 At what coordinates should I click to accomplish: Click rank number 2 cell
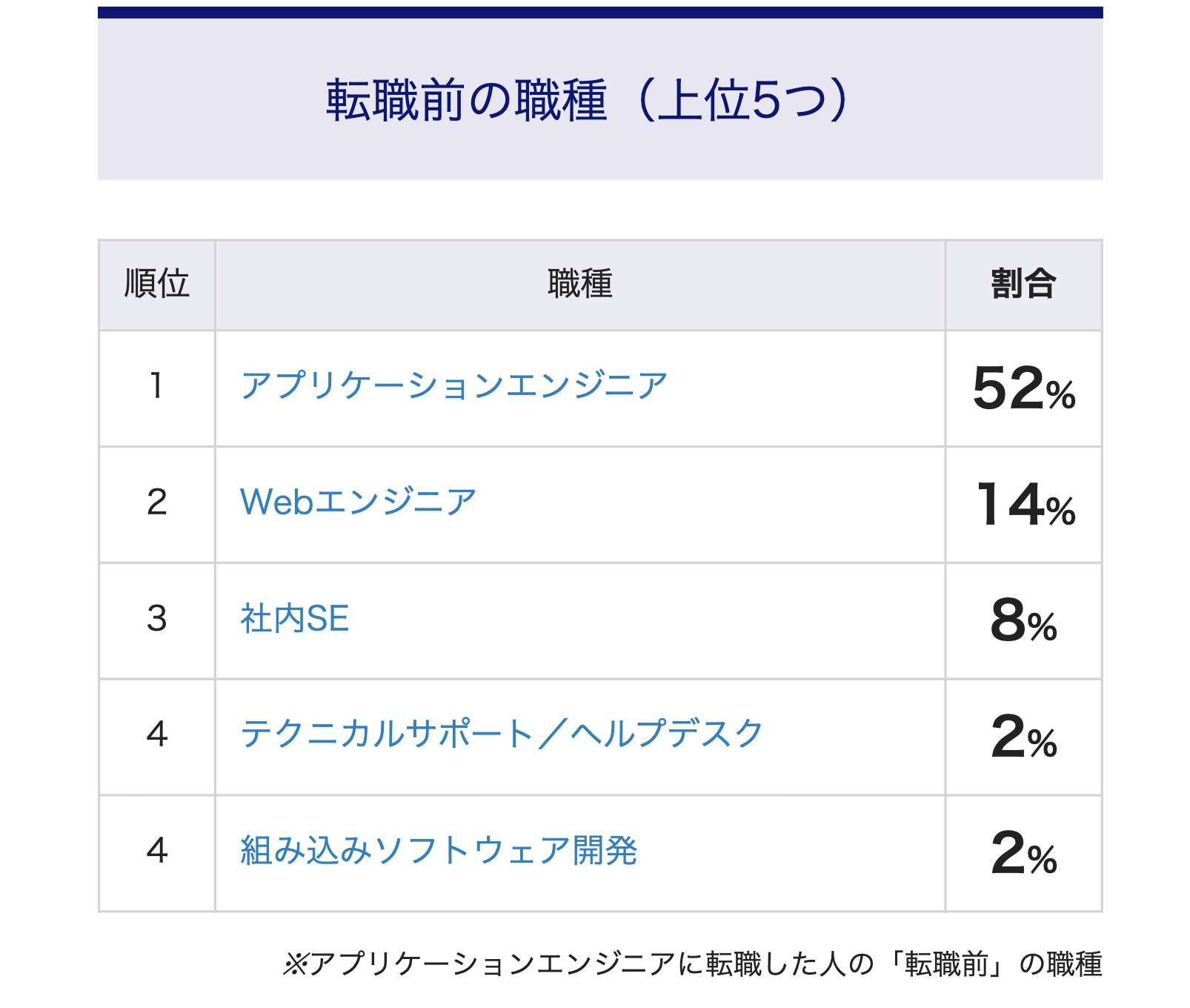(x=156, y=502)
